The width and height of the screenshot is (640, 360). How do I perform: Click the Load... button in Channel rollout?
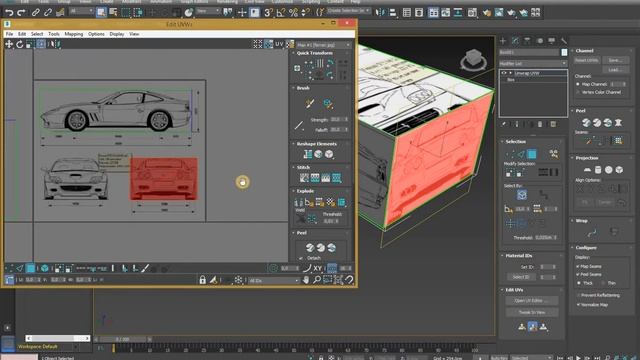click(x=615, y=70)
